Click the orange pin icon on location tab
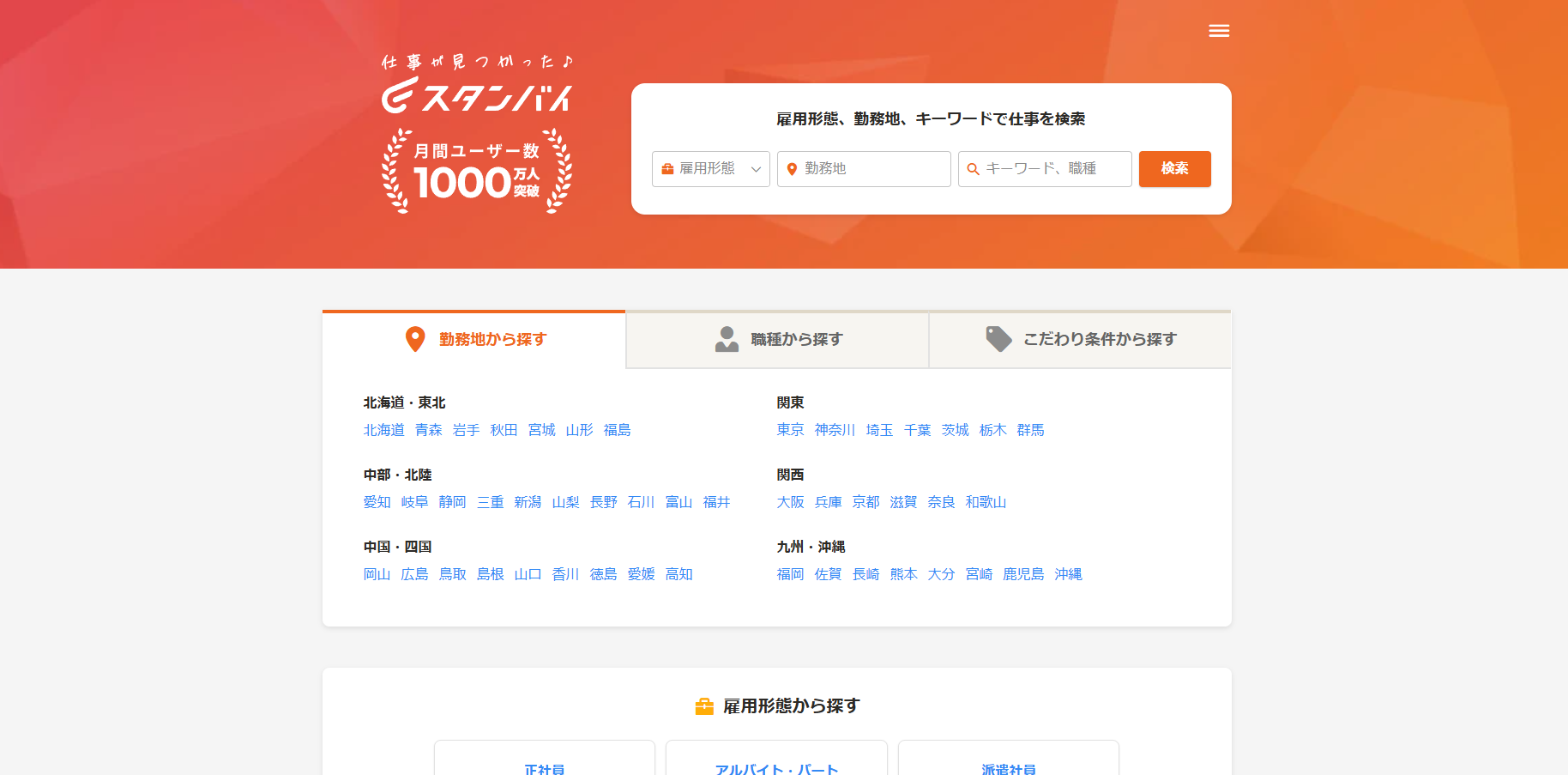1568x775 pixels. (415, 339)
